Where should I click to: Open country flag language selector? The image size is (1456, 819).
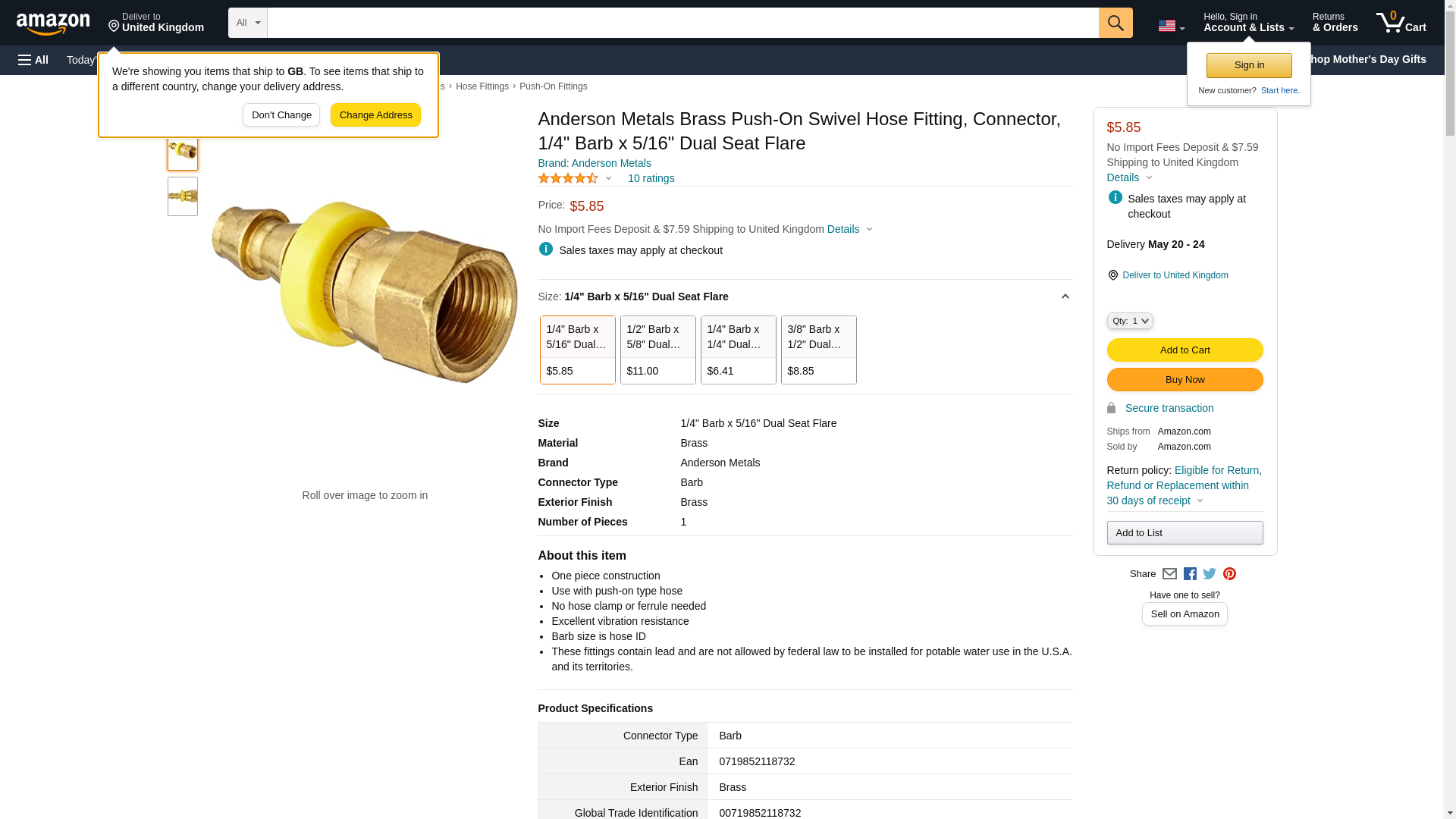pos(1171,26)
